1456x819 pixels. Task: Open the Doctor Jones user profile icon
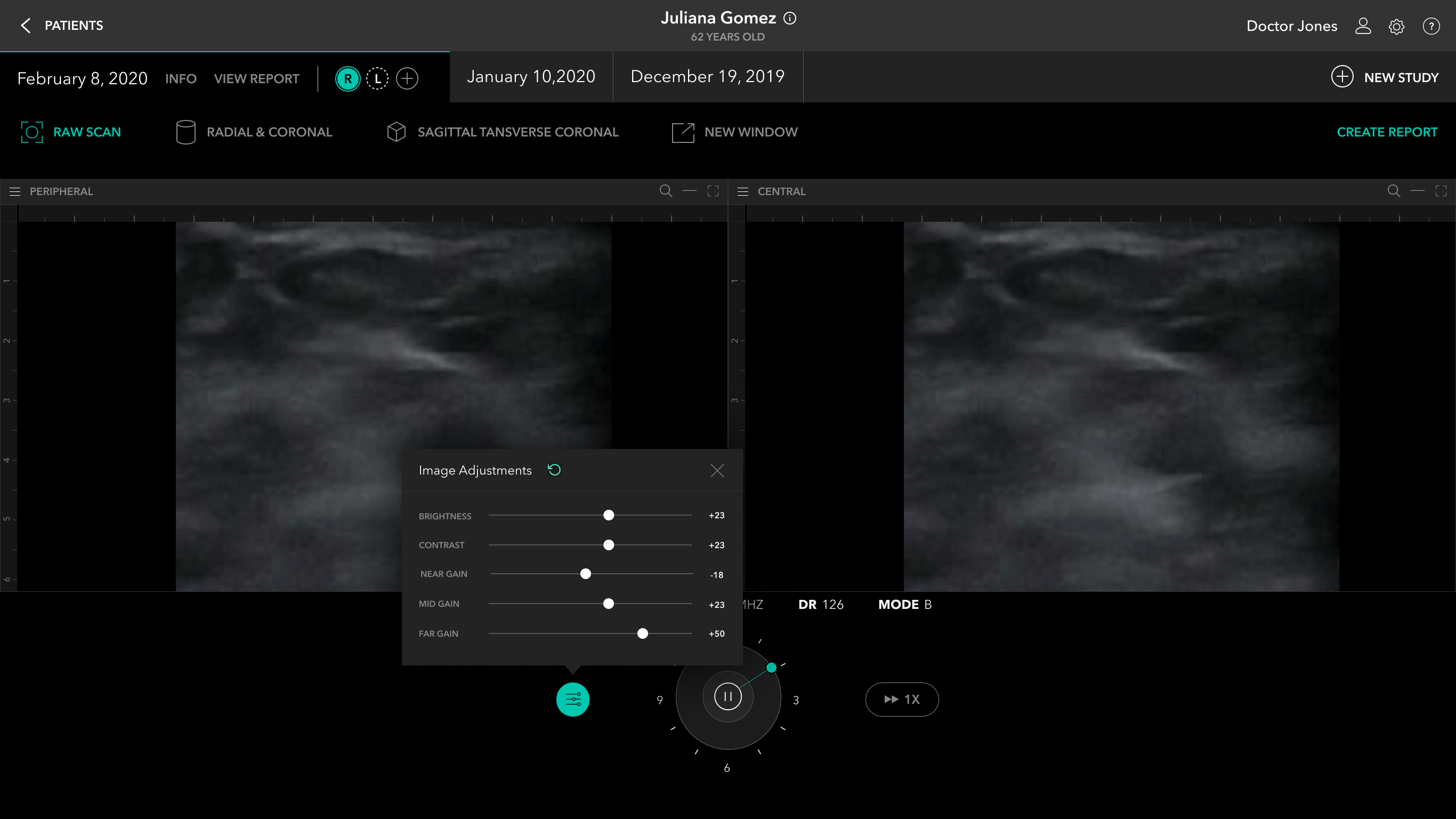tap(1363, 26)
